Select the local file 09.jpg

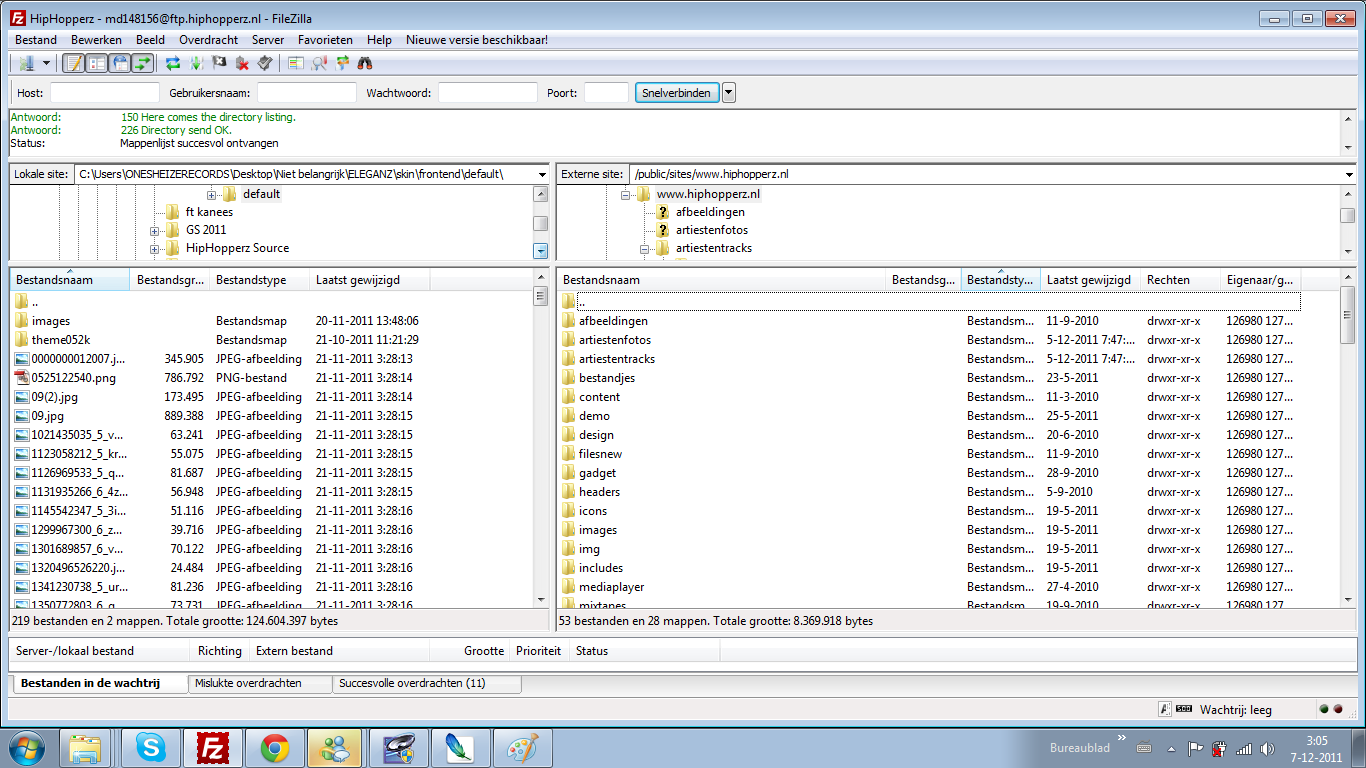point(48,416)
